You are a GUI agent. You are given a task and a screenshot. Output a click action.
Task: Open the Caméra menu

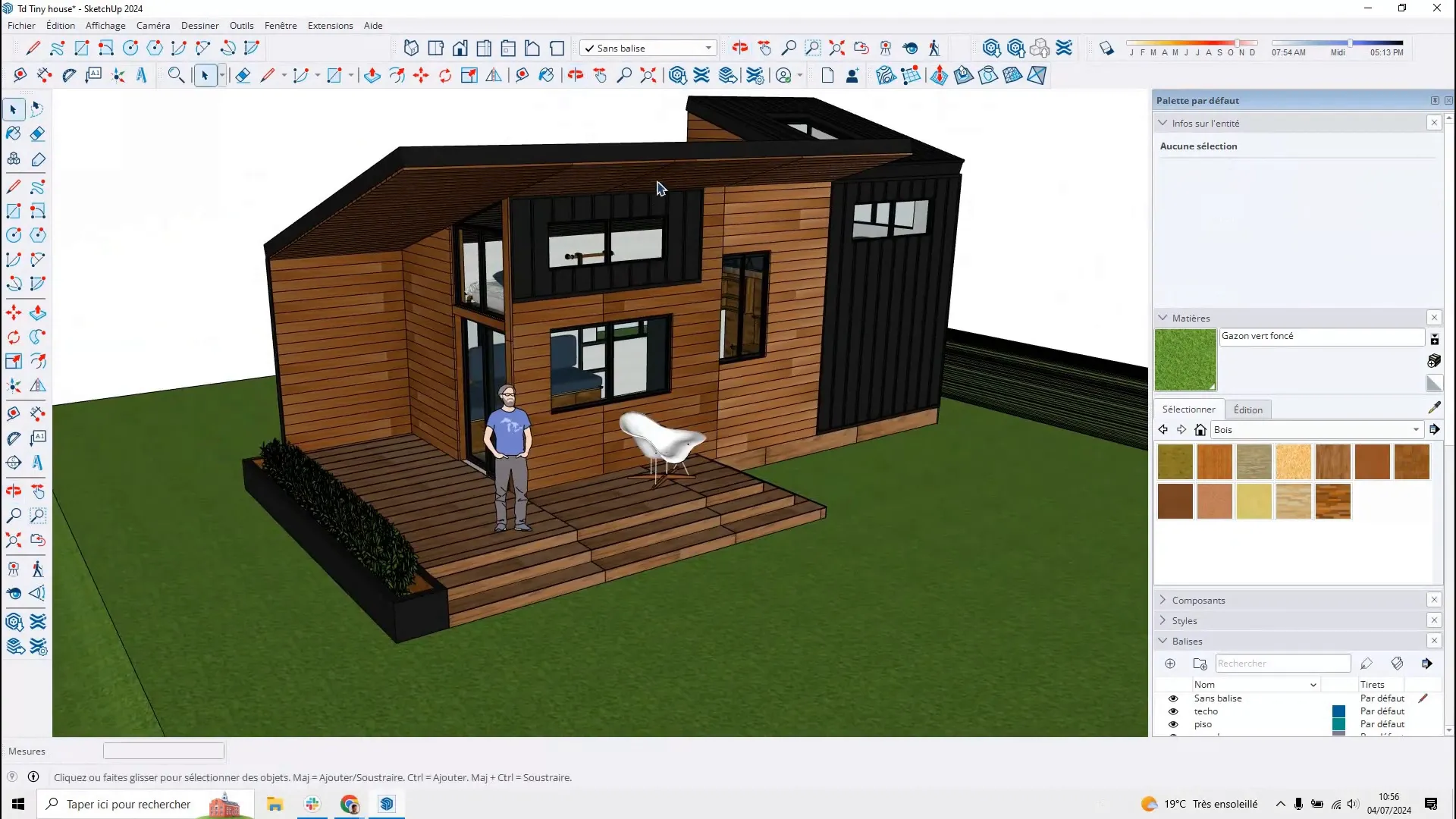pyautogui.click(x=154, y=25)
